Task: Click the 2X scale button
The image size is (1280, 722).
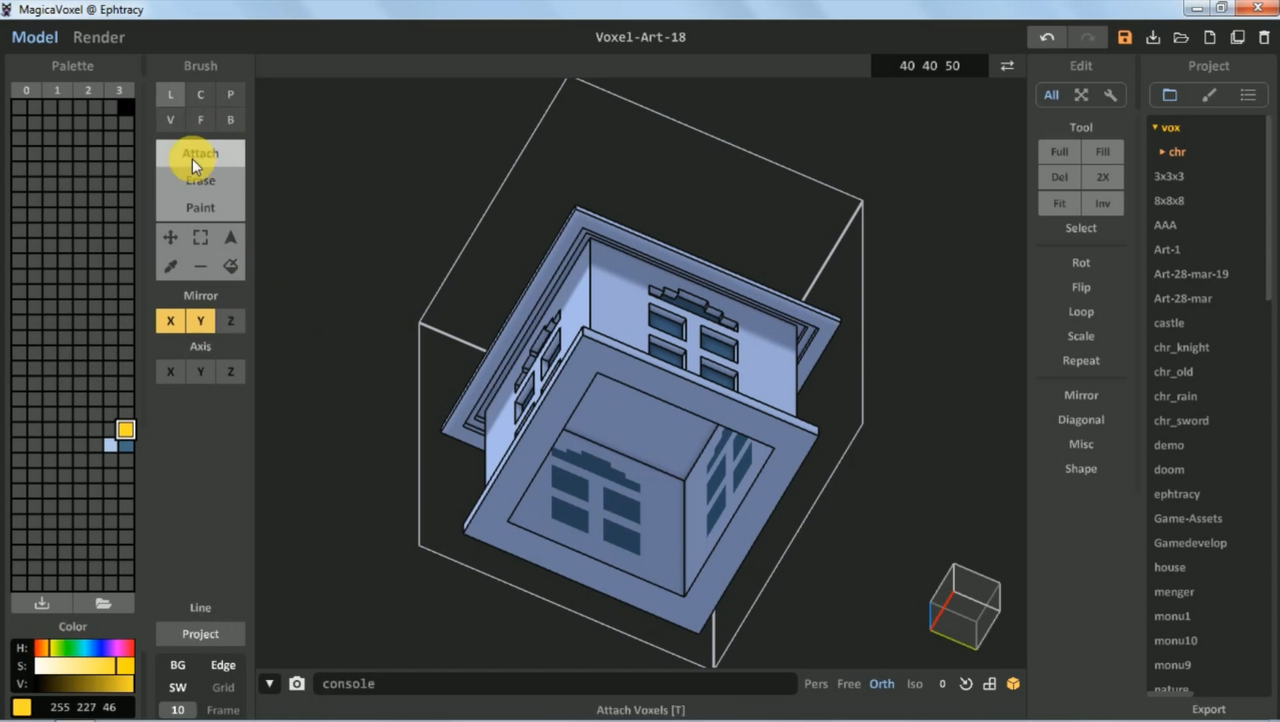Action: (1102, 177)
